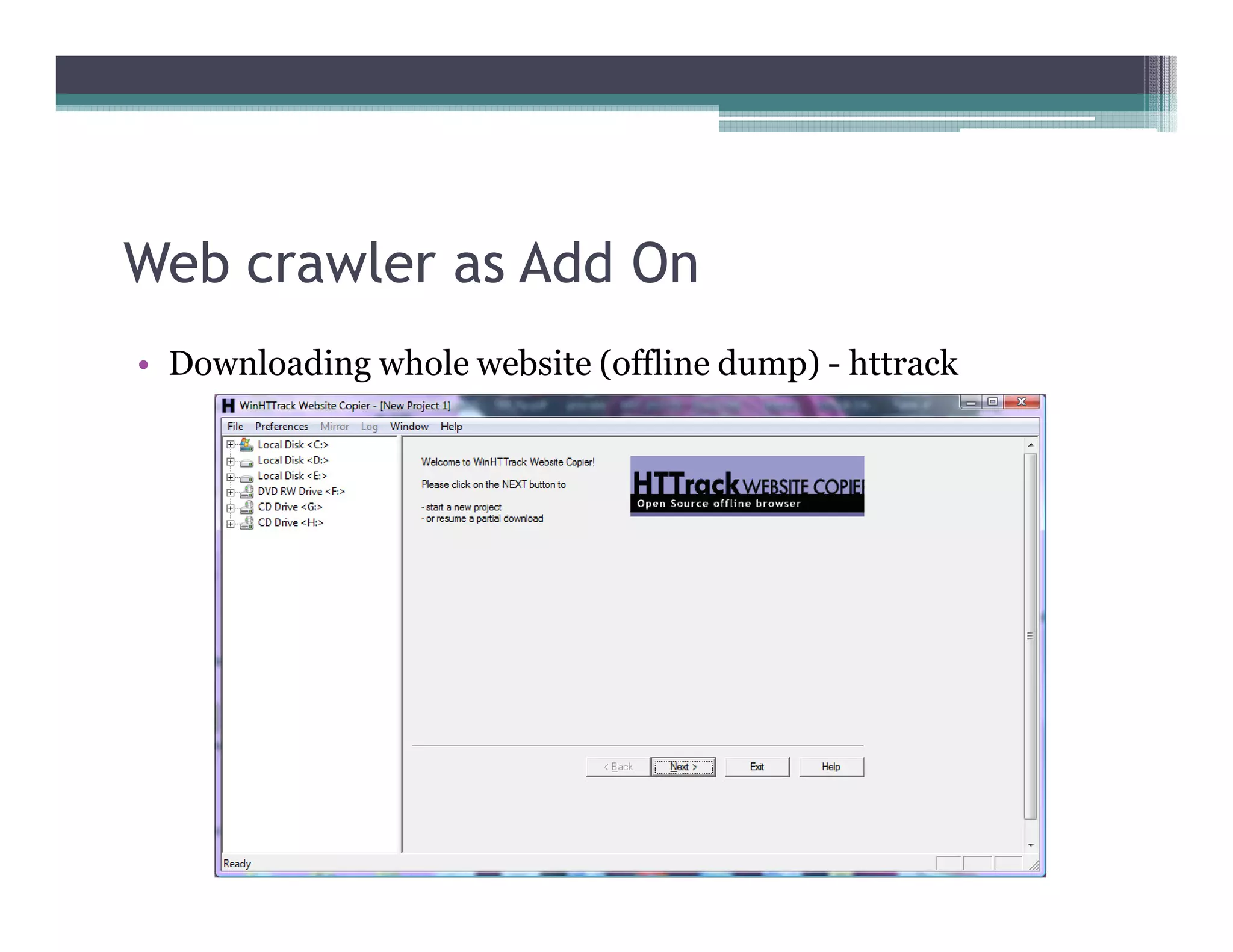This screenshot has height=952, width=1233.
Task: Click the scrollbar down arrow
Action: pos(1031,845)
